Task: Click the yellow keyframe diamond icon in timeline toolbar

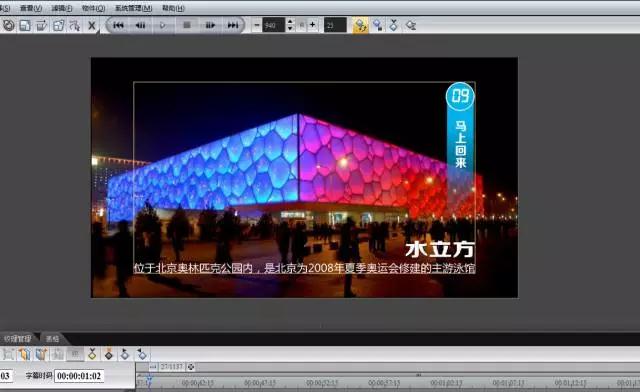Action: [x=92, y=354]
